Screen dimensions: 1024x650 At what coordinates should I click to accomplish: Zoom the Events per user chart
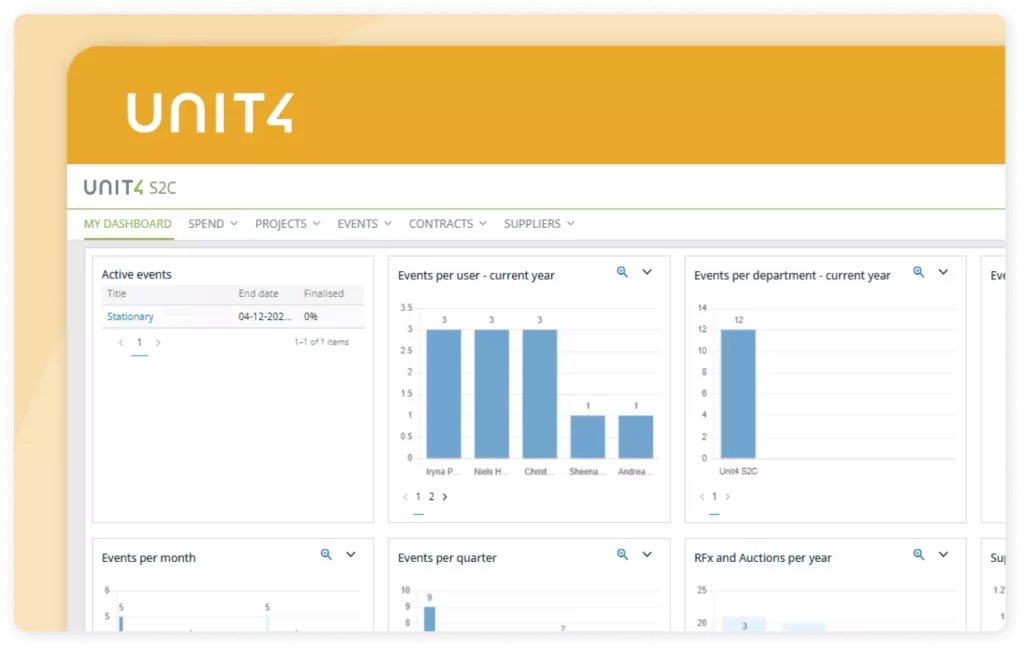point(622,272)
